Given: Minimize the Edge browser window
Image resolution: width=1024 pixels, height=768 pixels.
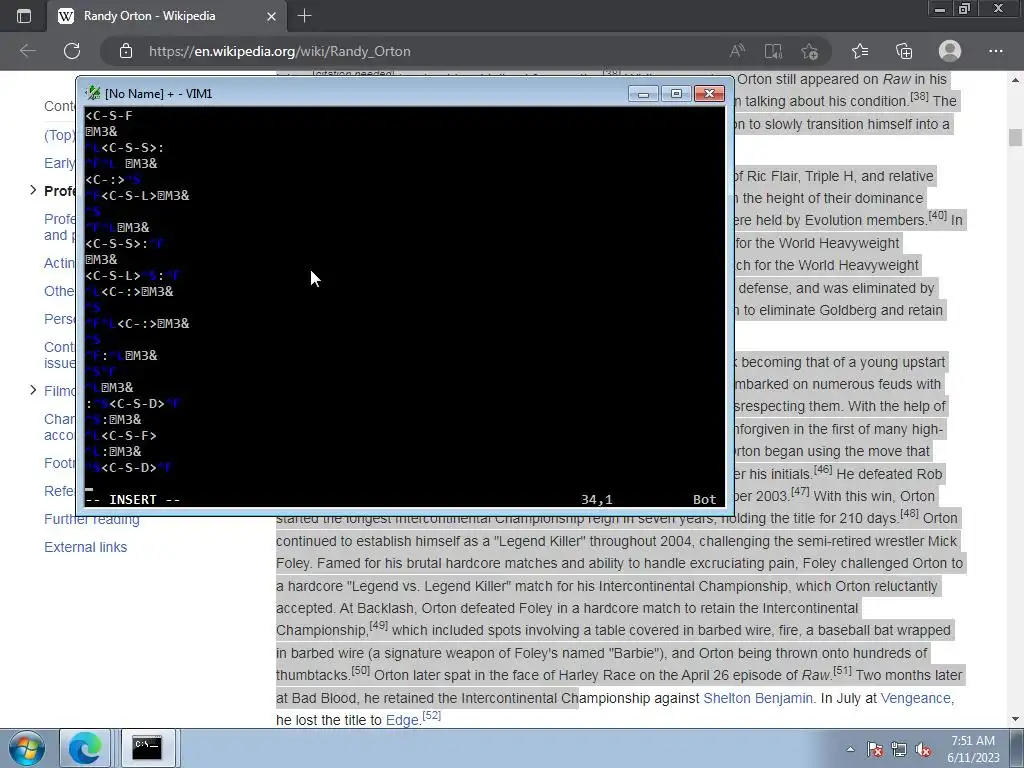Looking at the screenshot, I should click(939, 8).
